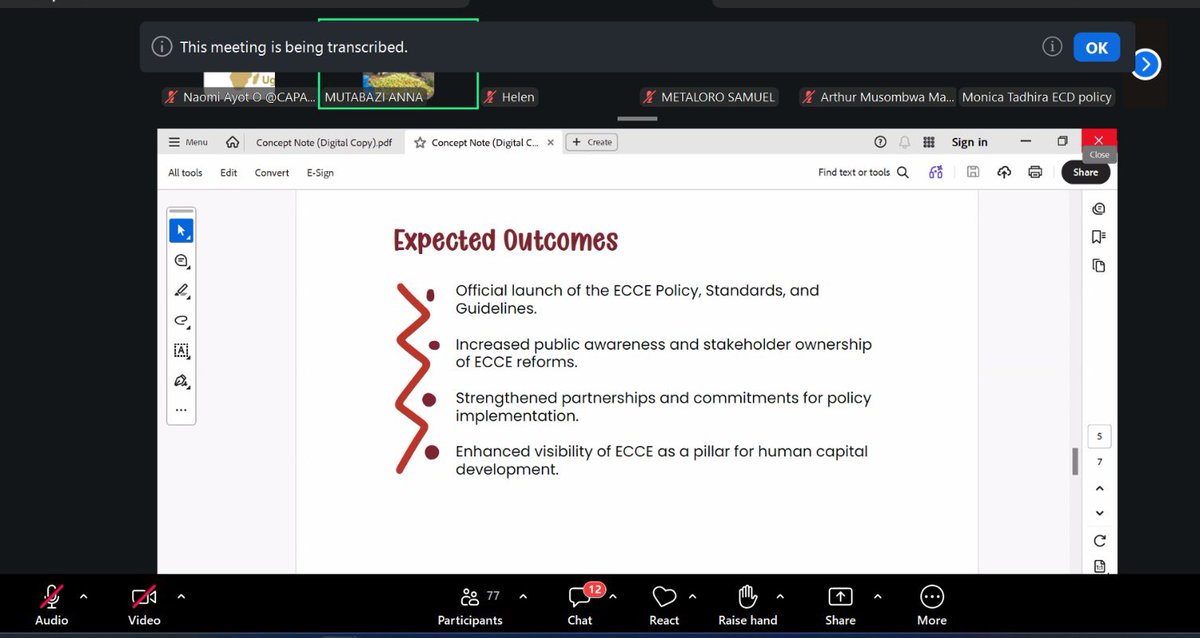Click the transcription info icon beside OK
Screen dimensions: 1200x638
point(1051,47)
